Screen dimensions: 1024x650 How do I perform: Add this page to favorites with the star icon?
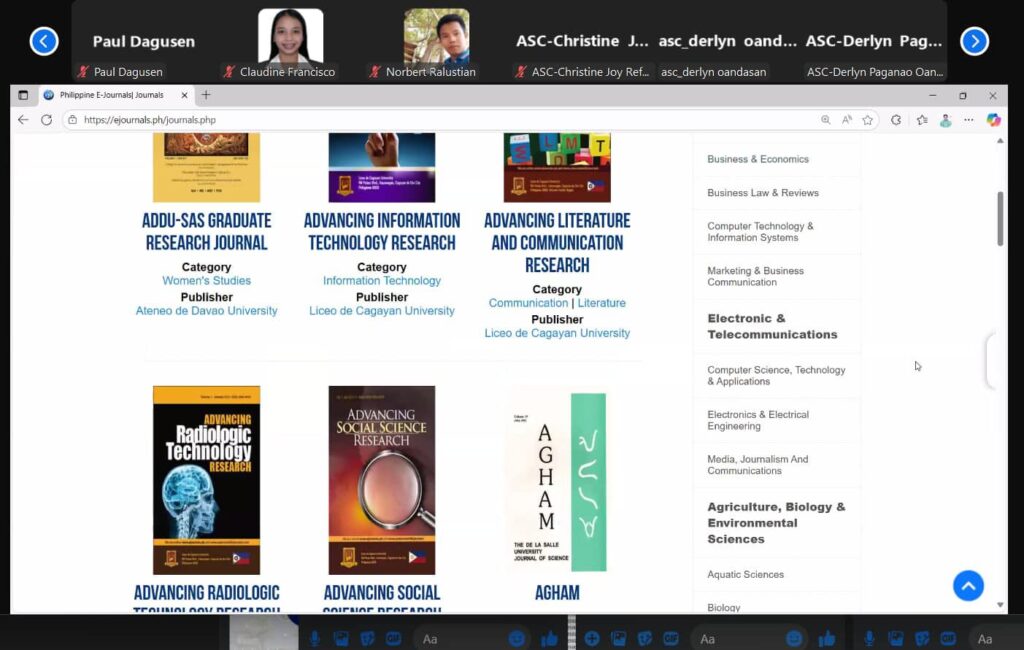coord(868,120)
